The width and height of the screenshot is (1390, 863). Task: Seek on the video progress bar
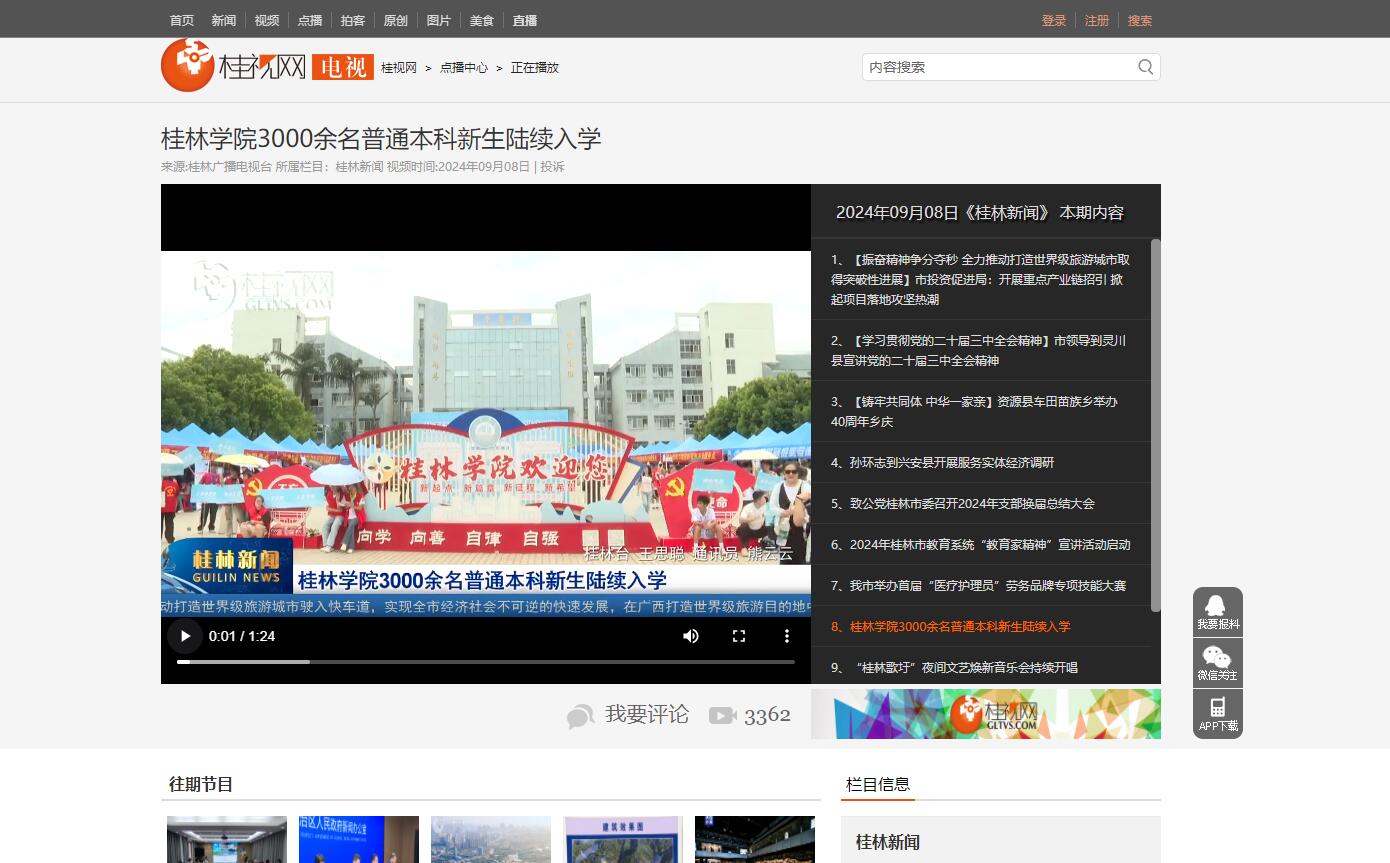click(x=485, y=662)
